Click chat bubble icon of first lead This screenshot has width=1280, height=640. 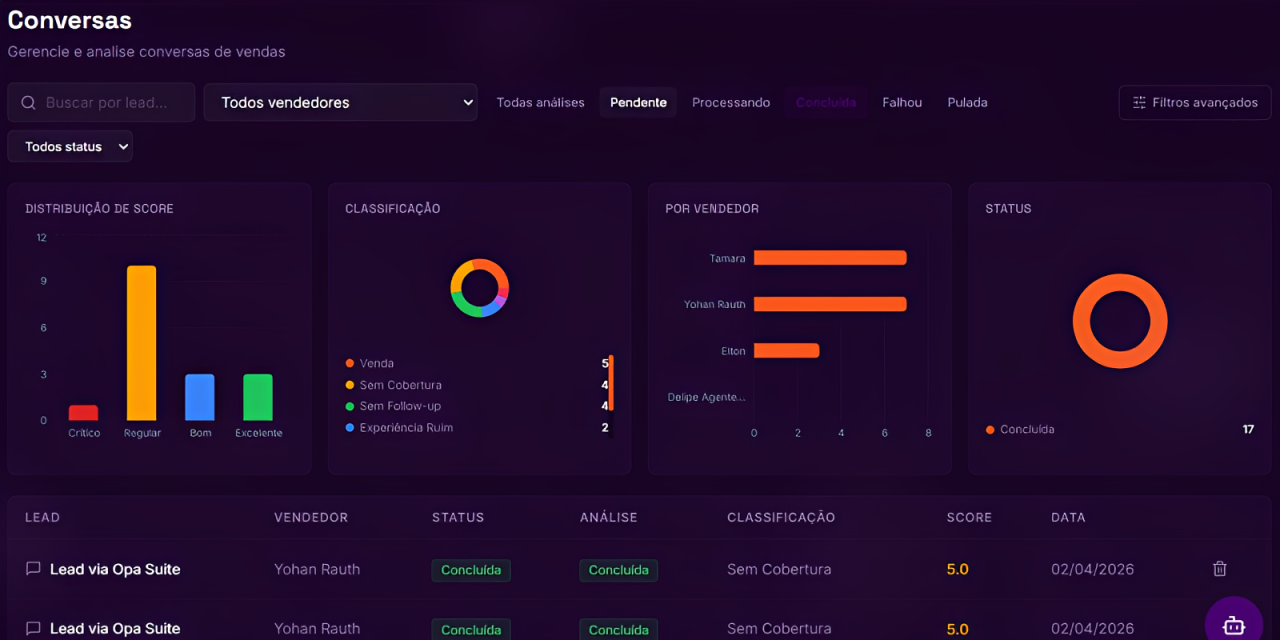coord(33,569)
